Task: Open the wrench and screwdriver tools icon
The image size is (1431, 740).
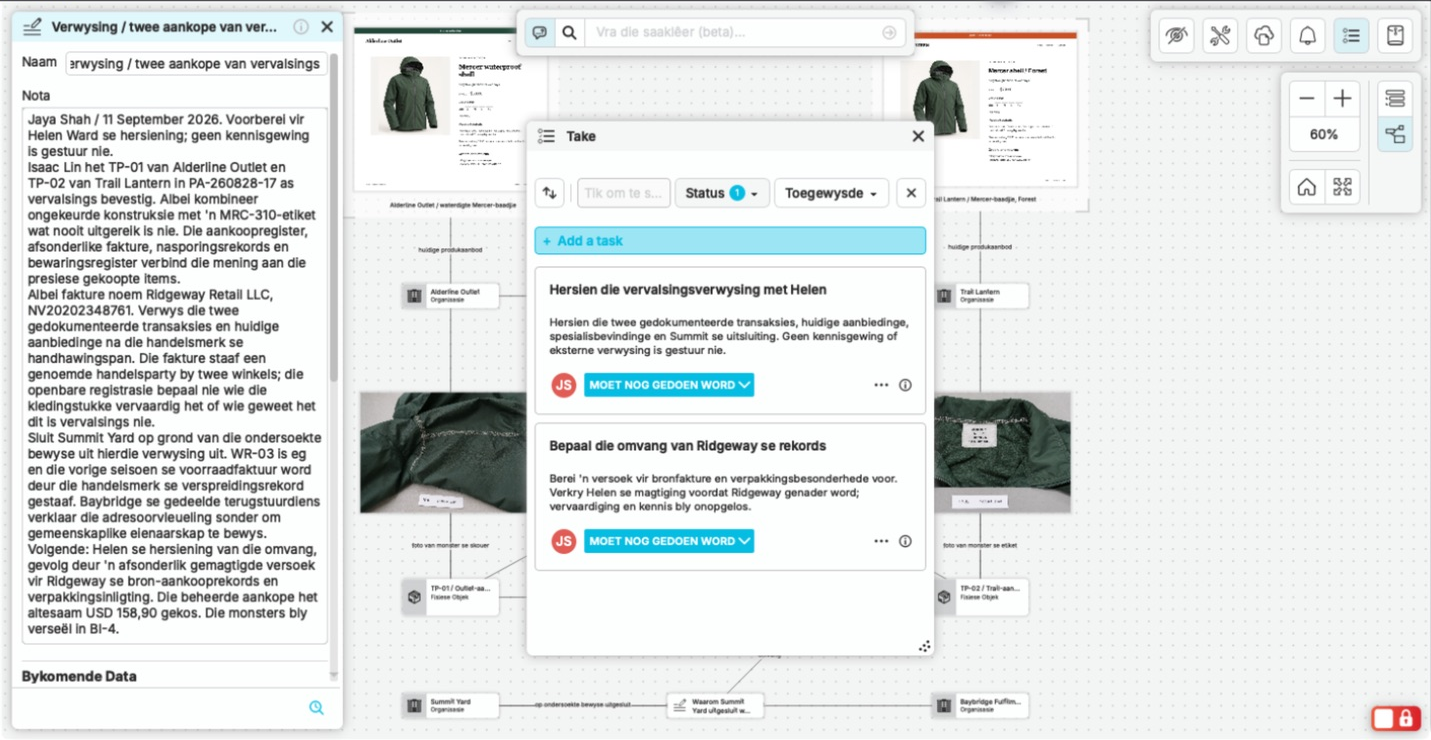Action: click(x=1220, y=36)
